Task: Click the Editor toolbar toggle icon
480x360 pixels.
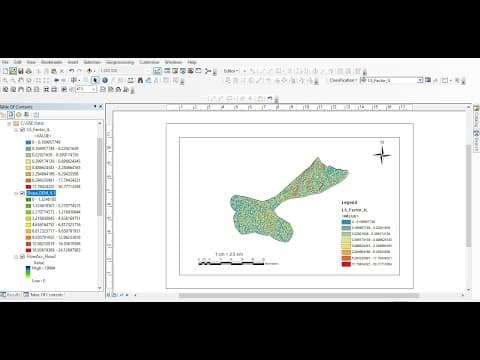Action: coord(157,71)
